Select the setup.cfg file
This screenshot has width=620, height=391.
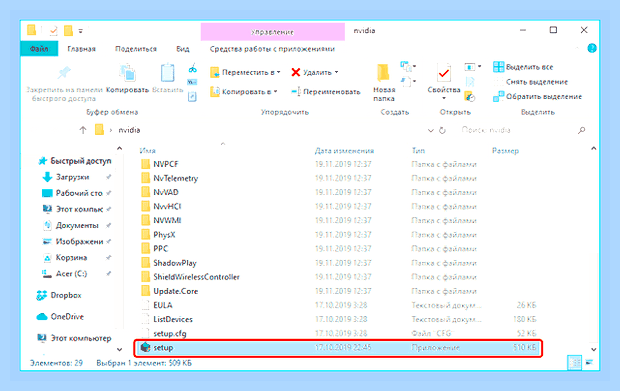pyautogui.click(x=163, y=334)
